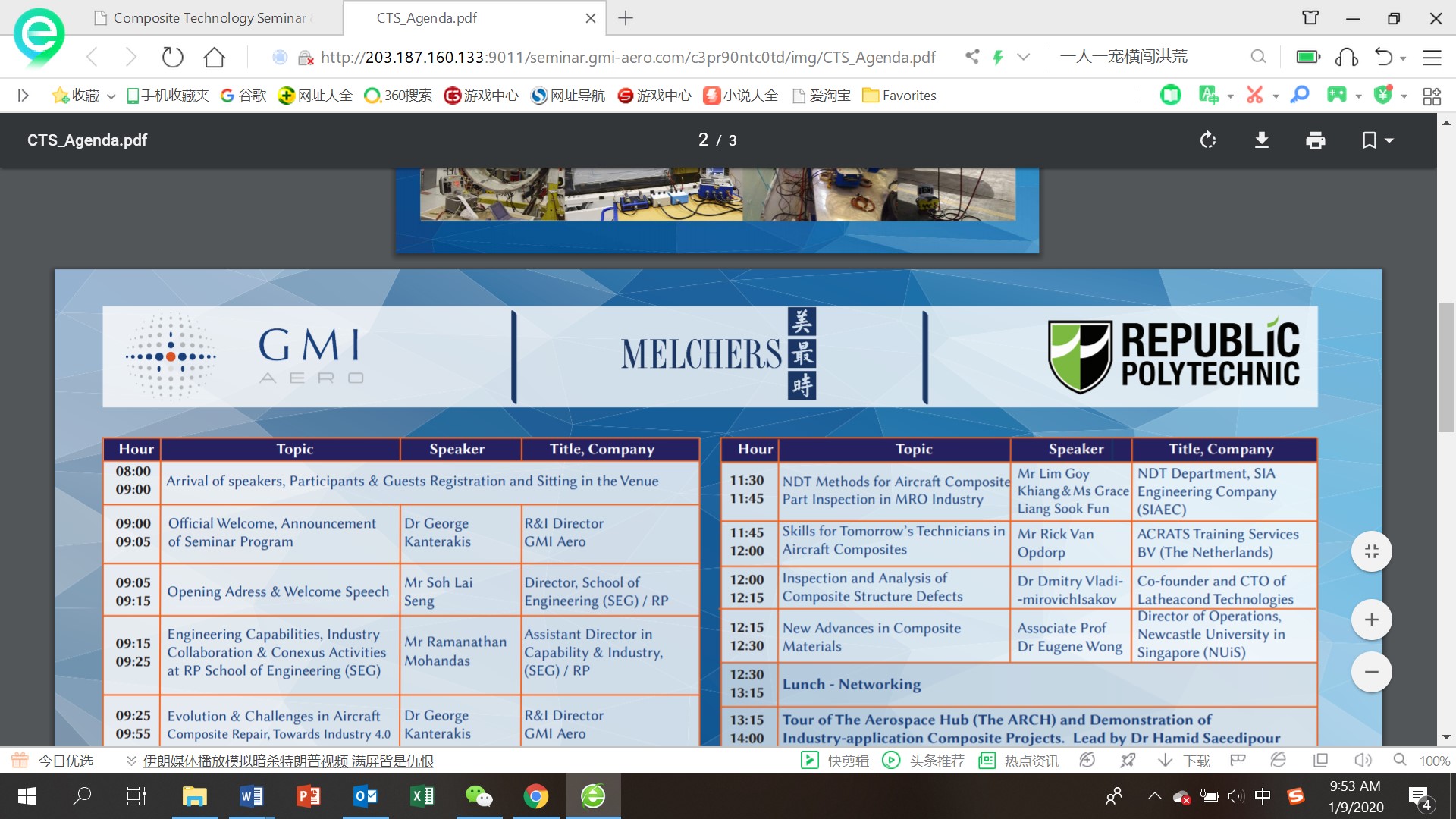Click the browser forward arrow
Screen dimensions: 1456x819
[131, 57]
